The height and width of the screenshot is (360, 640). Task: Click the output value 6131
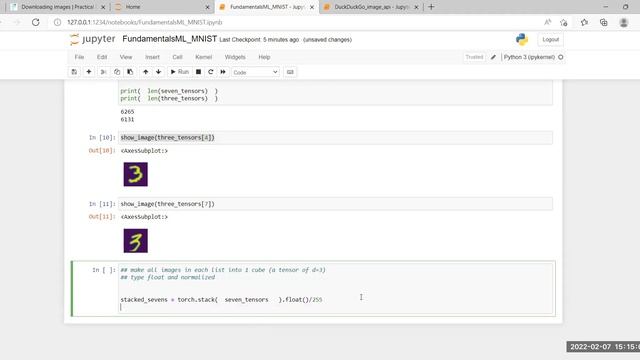click(x=127, y=119)
